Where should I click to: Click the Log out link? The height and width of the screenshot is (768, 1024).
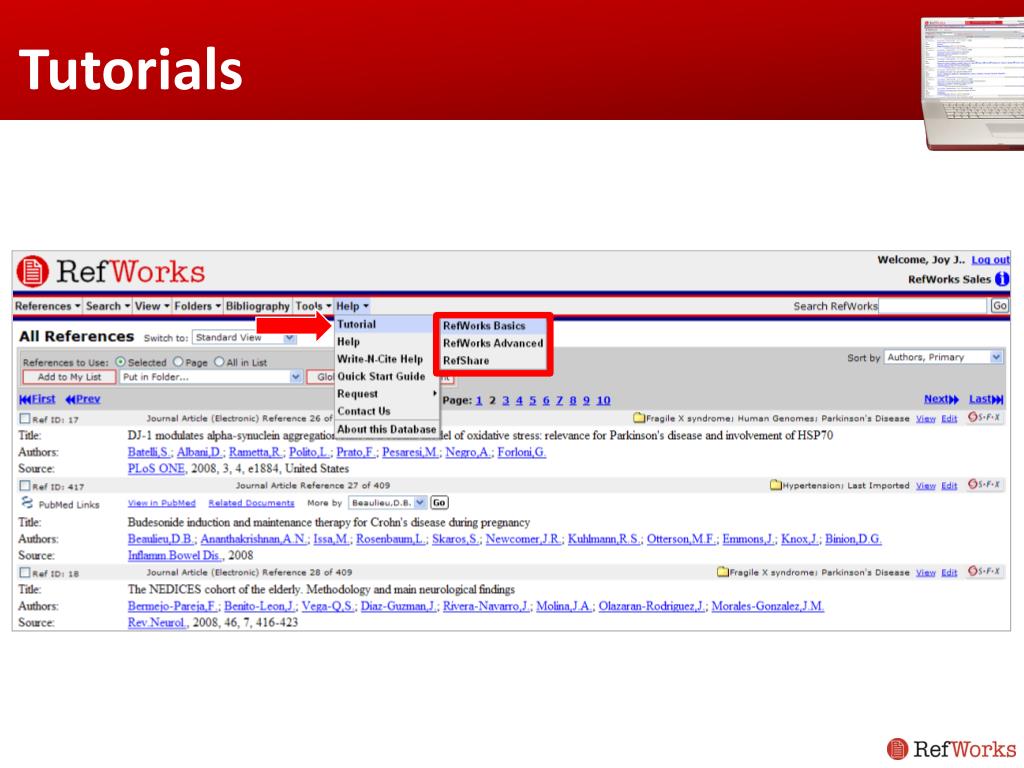pyautogui.click(x=990, y=260)
